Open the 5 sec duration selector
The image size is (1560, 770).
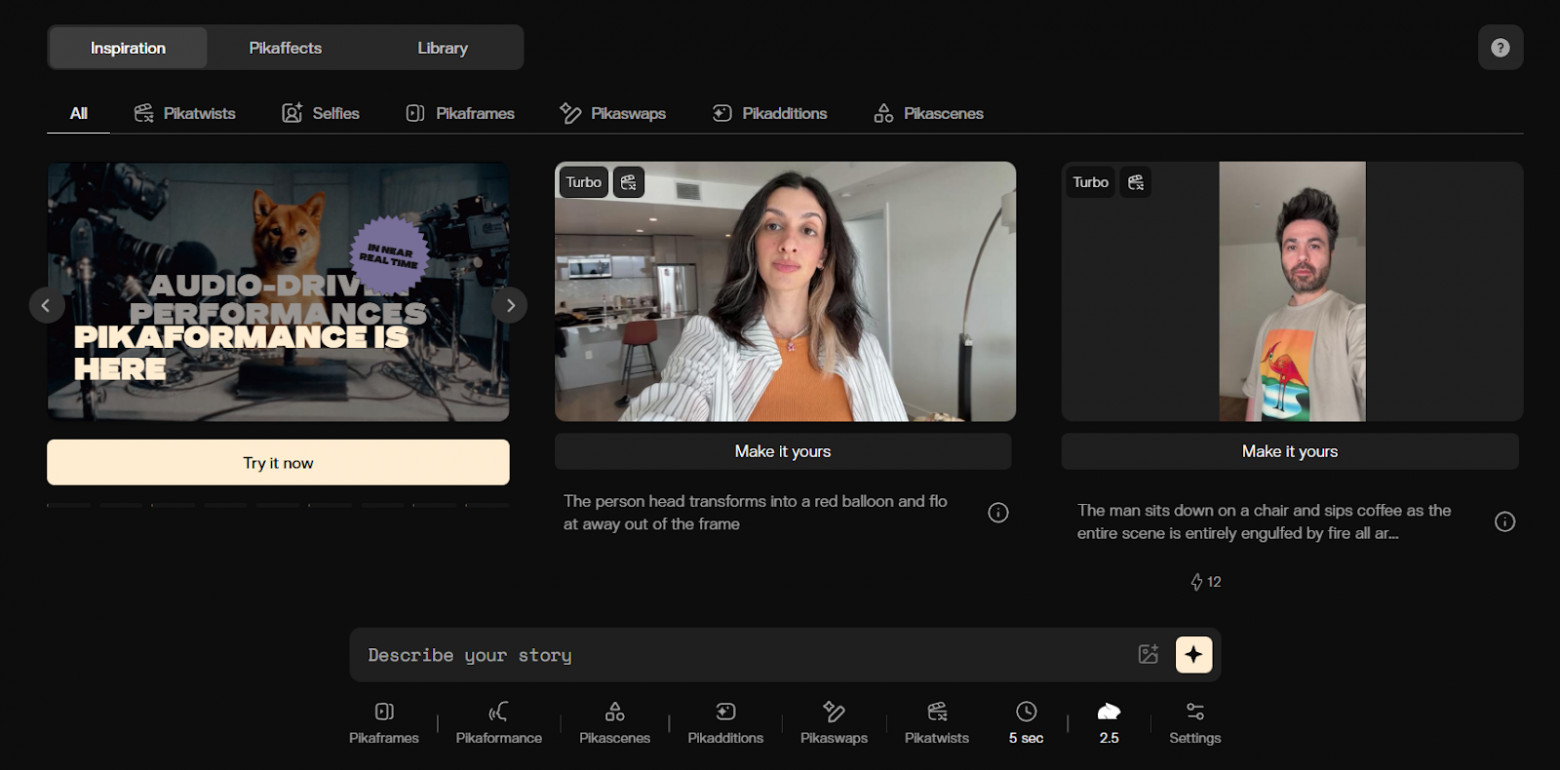coord(1026,723)
